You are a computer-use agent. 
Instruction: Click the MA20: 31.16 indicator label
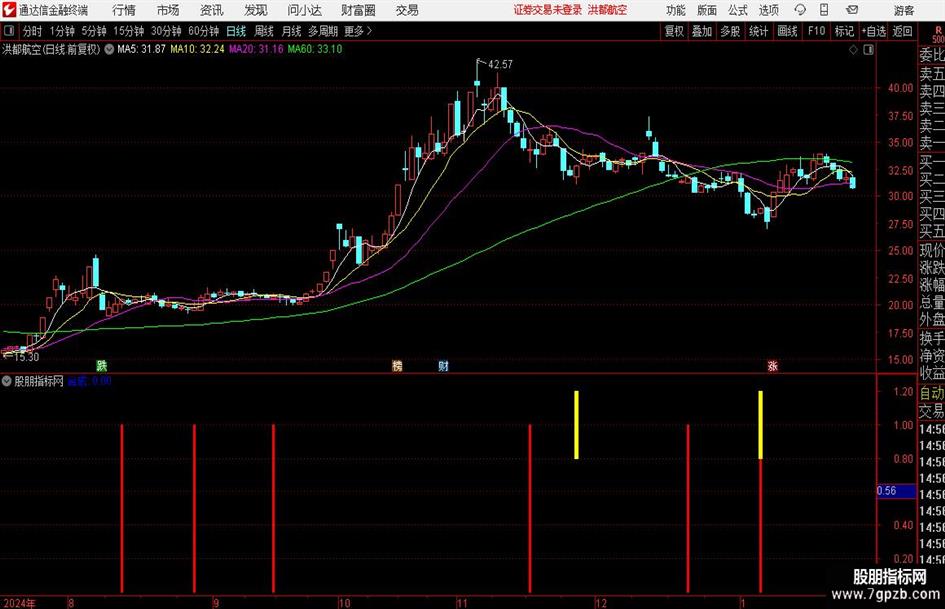(x=256, y=49)
